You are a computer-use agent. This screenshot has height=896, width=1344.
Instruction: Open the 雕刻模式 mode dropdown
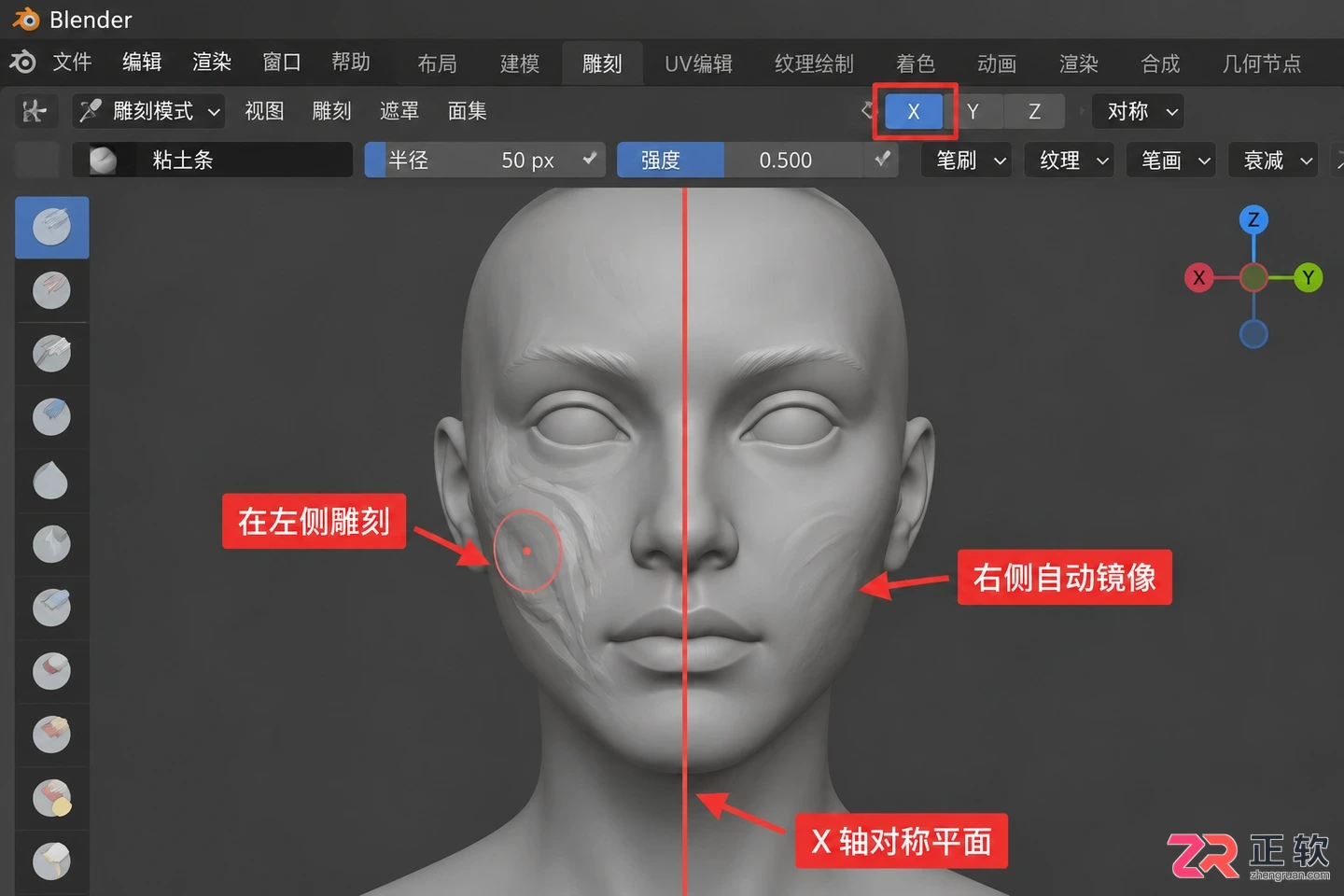pyautogui.click(x=149, y=111)
